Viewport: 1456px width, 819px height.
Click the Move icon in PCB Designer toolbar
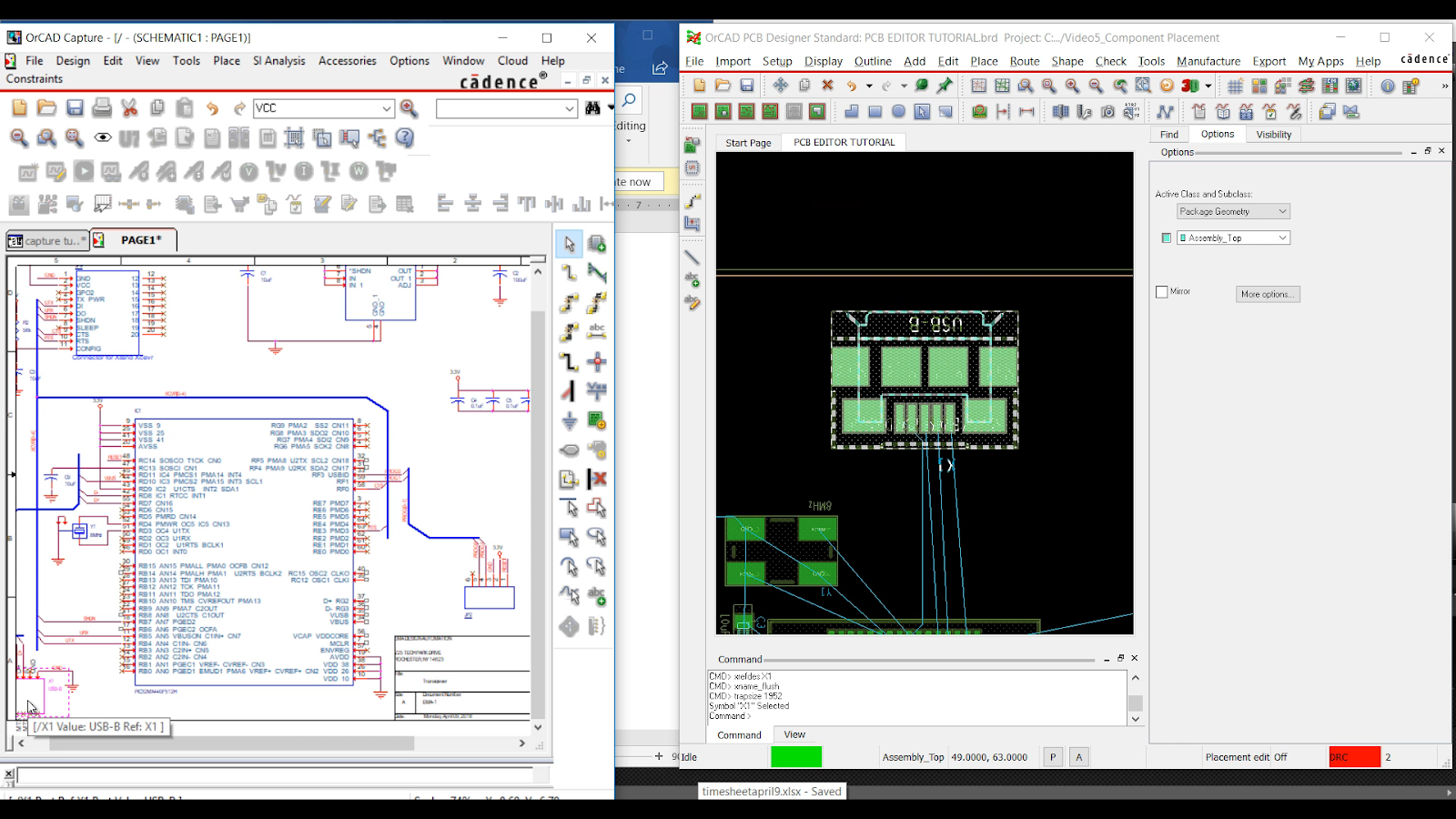(x=780, y=86)
